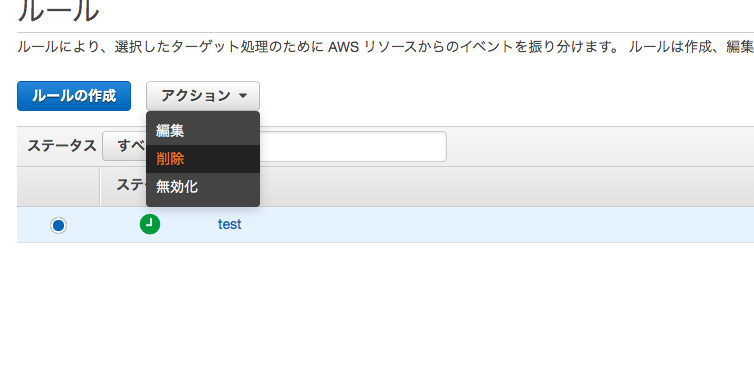Expand the ステータス filter dropdown

point(124,146)
